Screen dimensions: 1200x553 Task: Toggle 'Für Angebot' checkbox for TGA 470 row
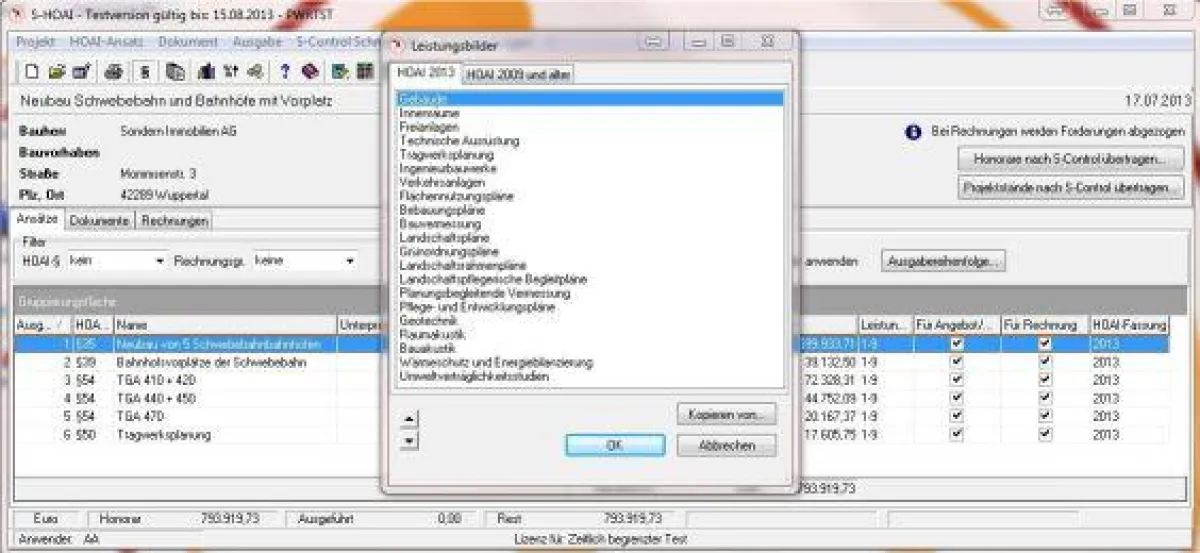(x=957, y=417)
